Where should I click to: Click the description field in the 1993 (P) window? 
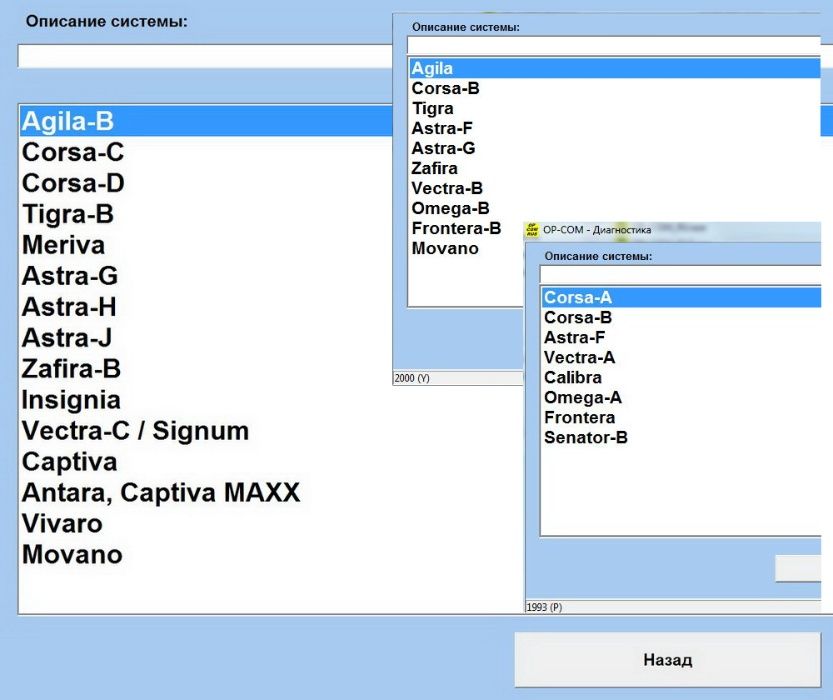coord(681,274)
